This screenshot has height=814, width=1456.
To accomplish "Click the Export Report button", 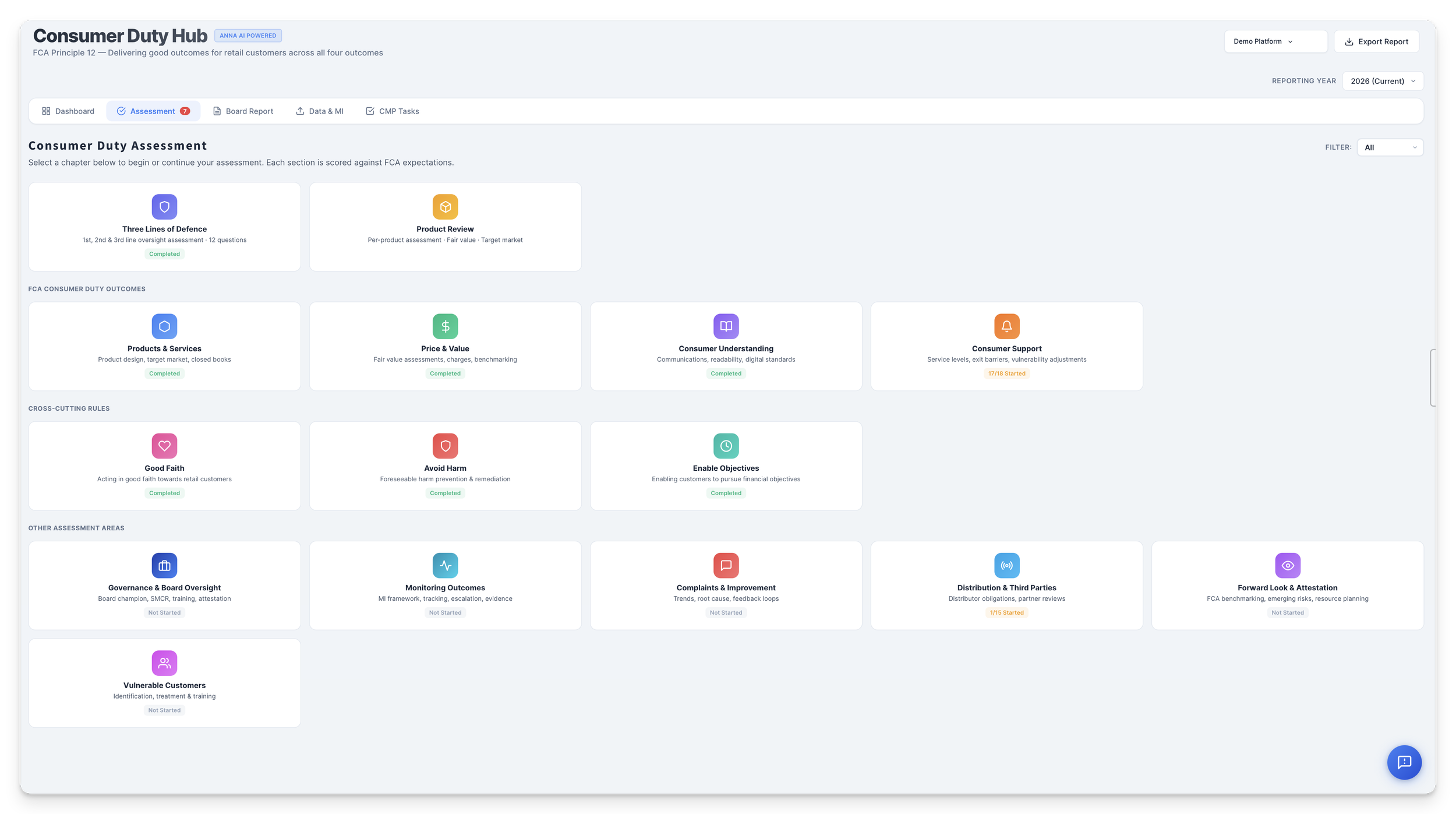I will [1376, 41].
